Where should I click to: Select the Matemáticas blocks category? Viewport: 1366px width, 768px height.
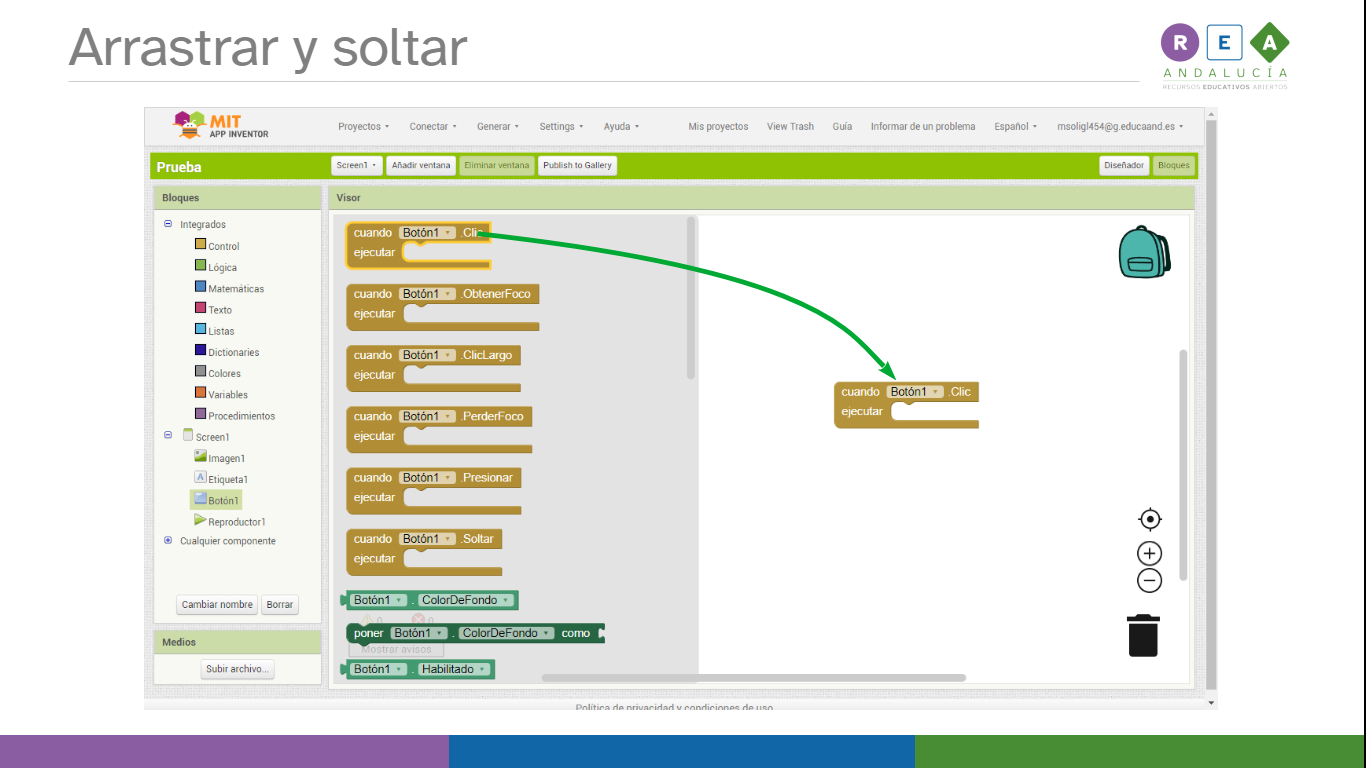point(236,289)
